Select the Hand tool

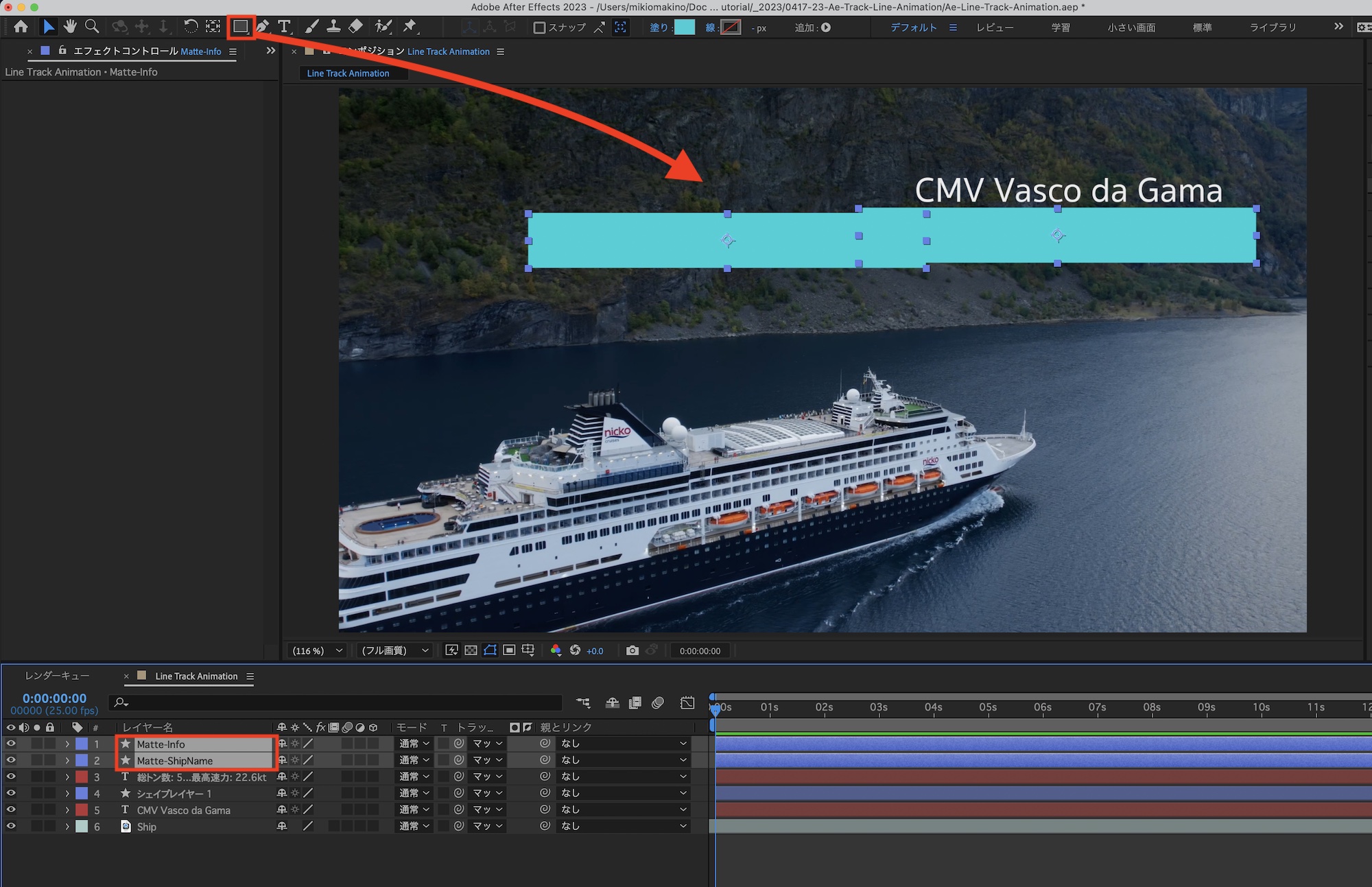[x=70, y=27]
